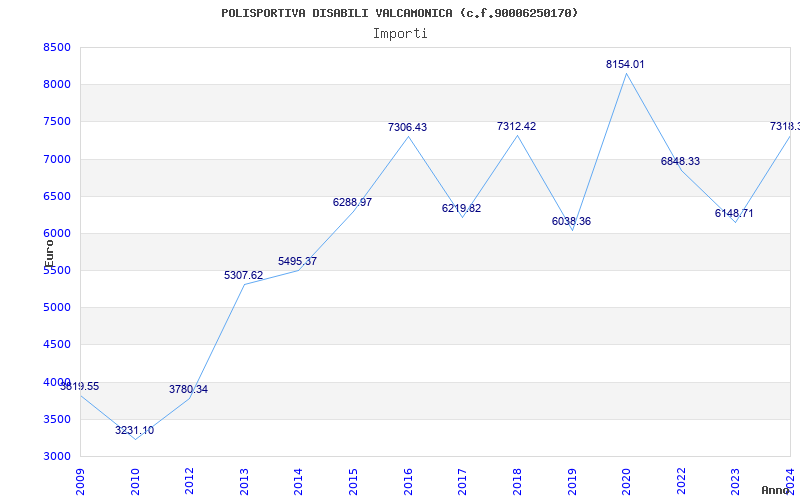This screenshot has height=500, width=800.
Task: Click the Euro y-axis title
Action: pos(49,253)
